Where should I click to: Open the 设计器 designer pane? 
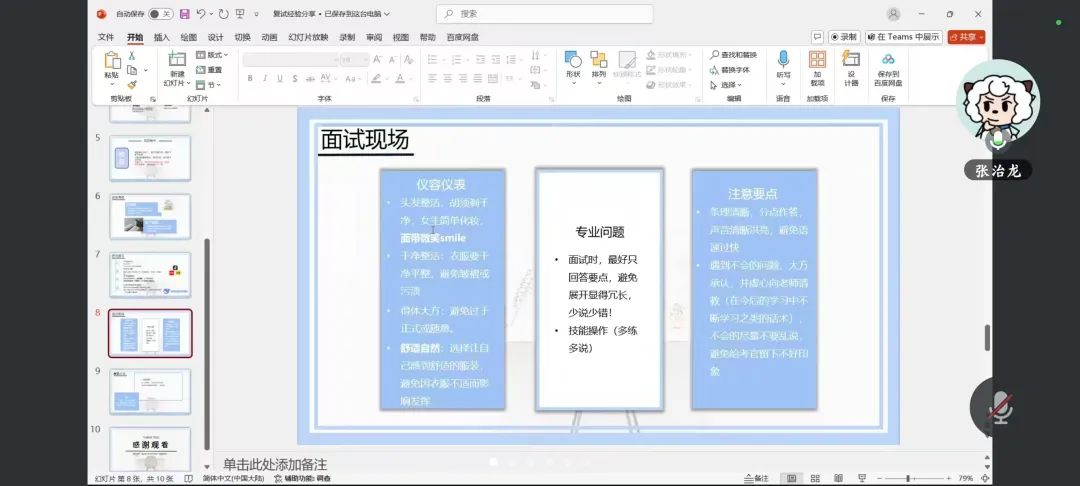pyautogui.click(x=851, y=66)
